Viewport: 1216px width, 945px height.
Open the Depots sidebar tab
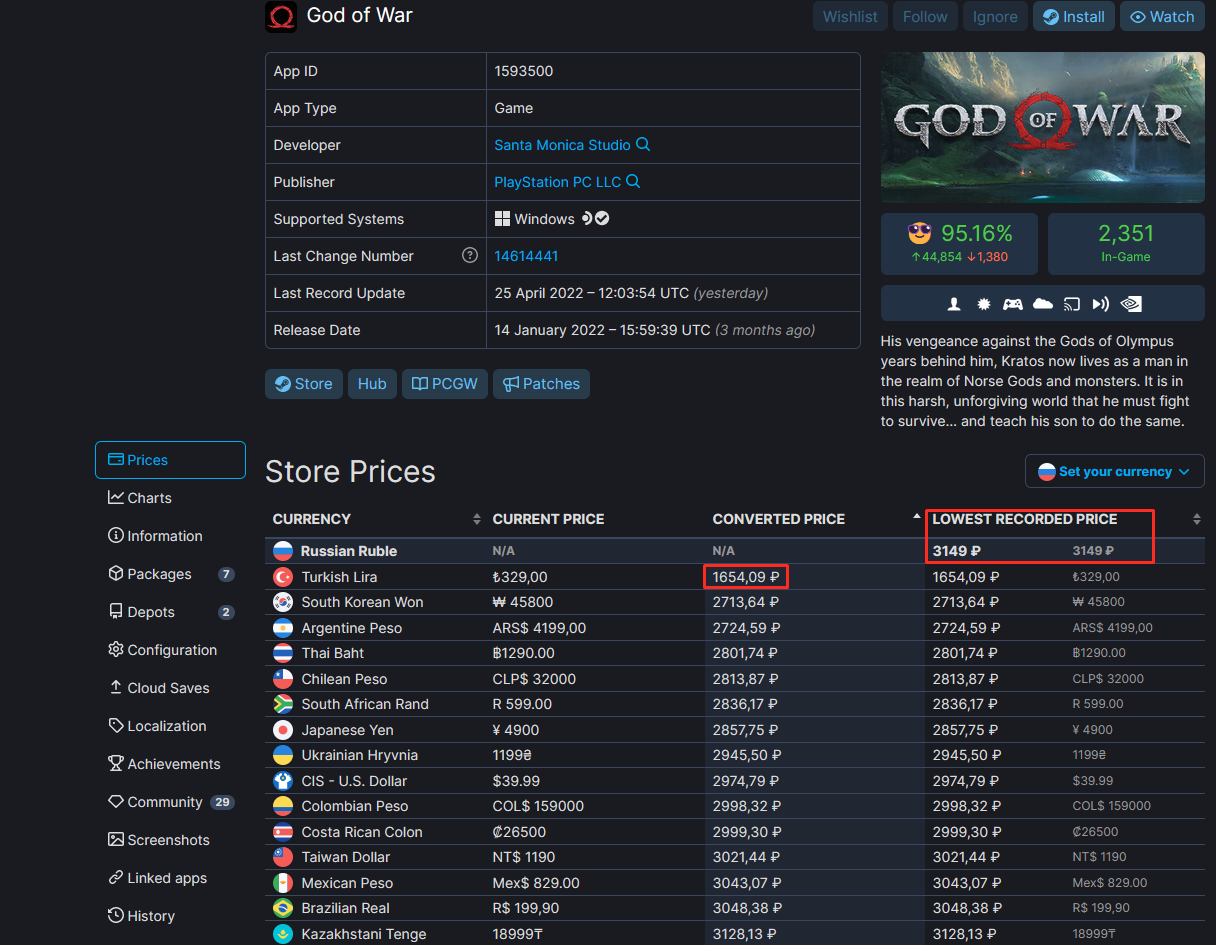[x=170, y=612]
